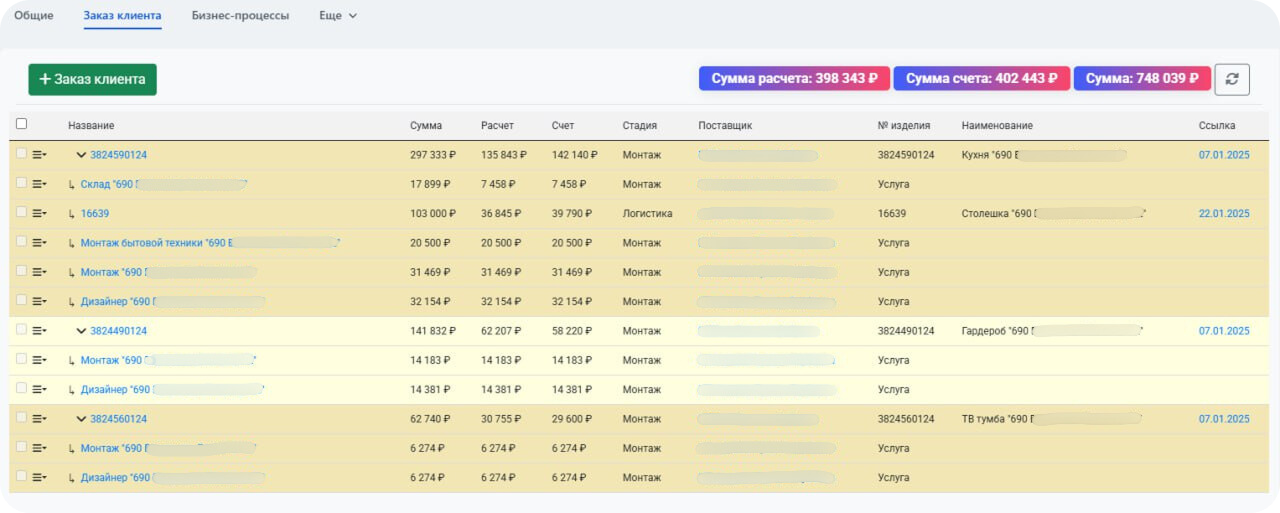Check the box for order 3824490124

[x=22, y=330]
